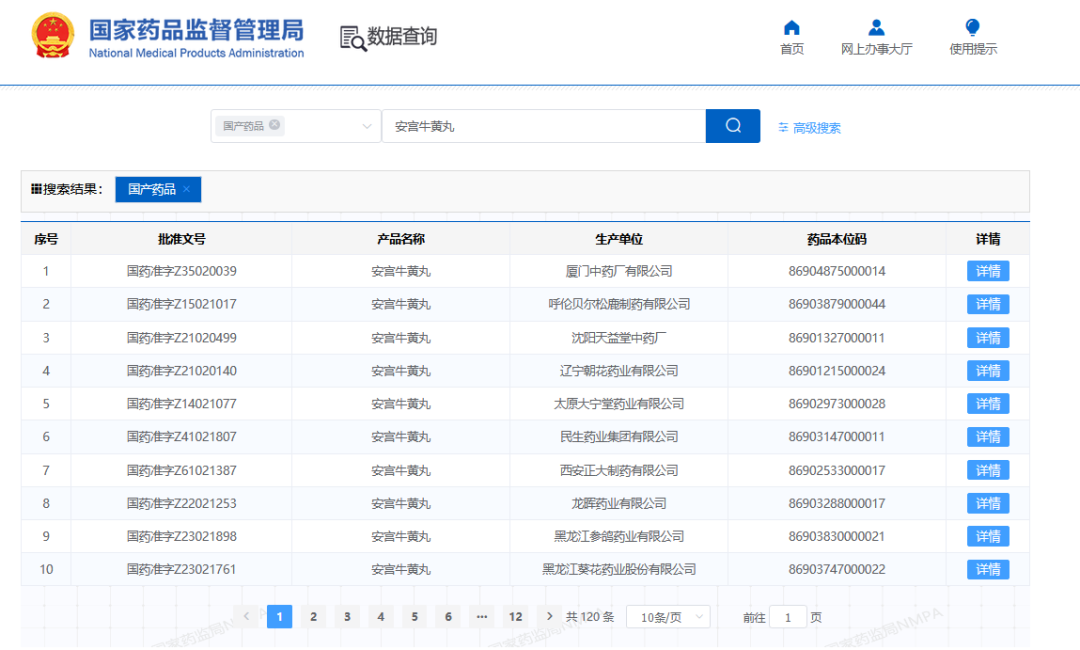Click the 数据查询 document search icon
Image resolution: width=1080 pixels, height=650 pixels.
351,35
